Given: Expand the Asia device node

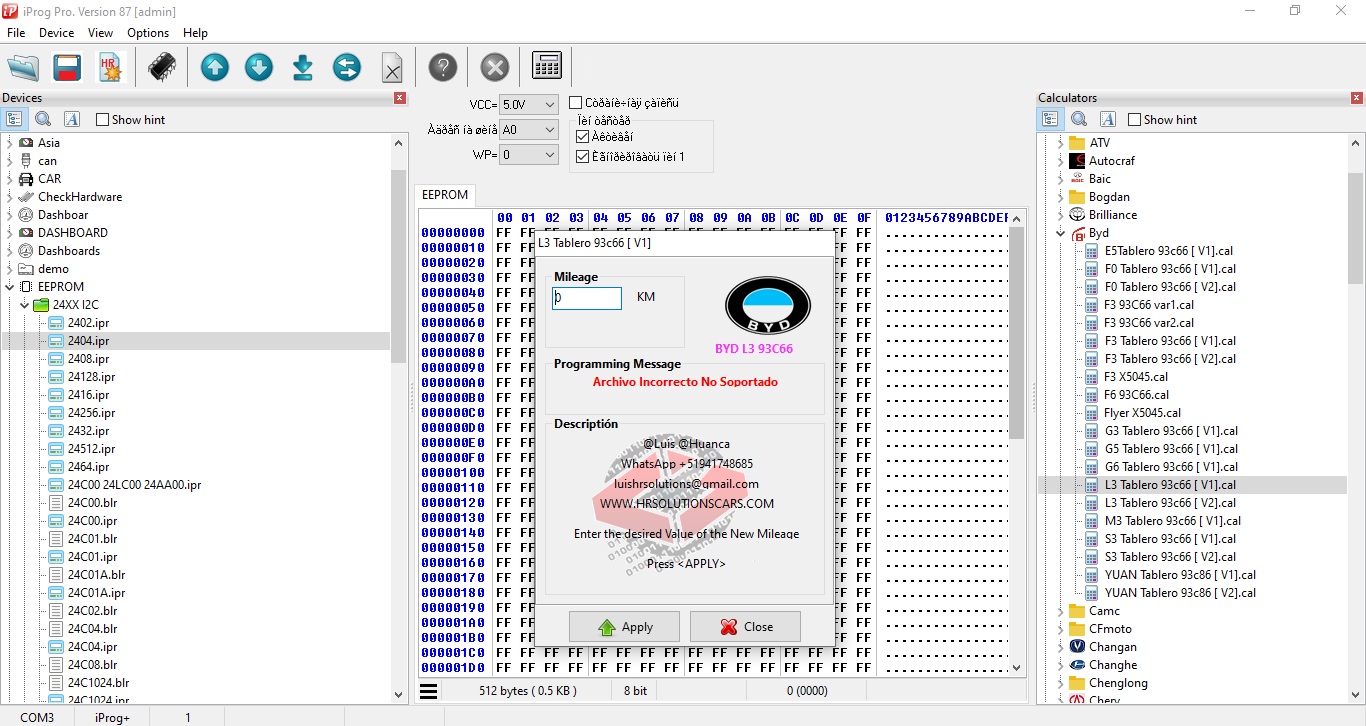Looking at the screenshot, I should pos(10,143).
